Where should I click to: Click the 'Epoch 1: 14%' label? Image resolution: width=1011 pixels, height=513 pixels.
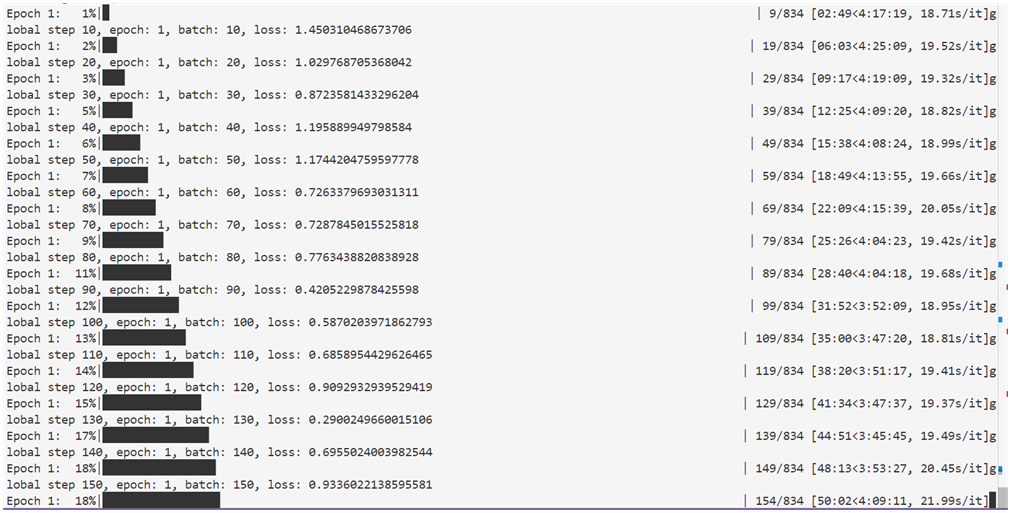pyautogui.click(x=51, y=371)
